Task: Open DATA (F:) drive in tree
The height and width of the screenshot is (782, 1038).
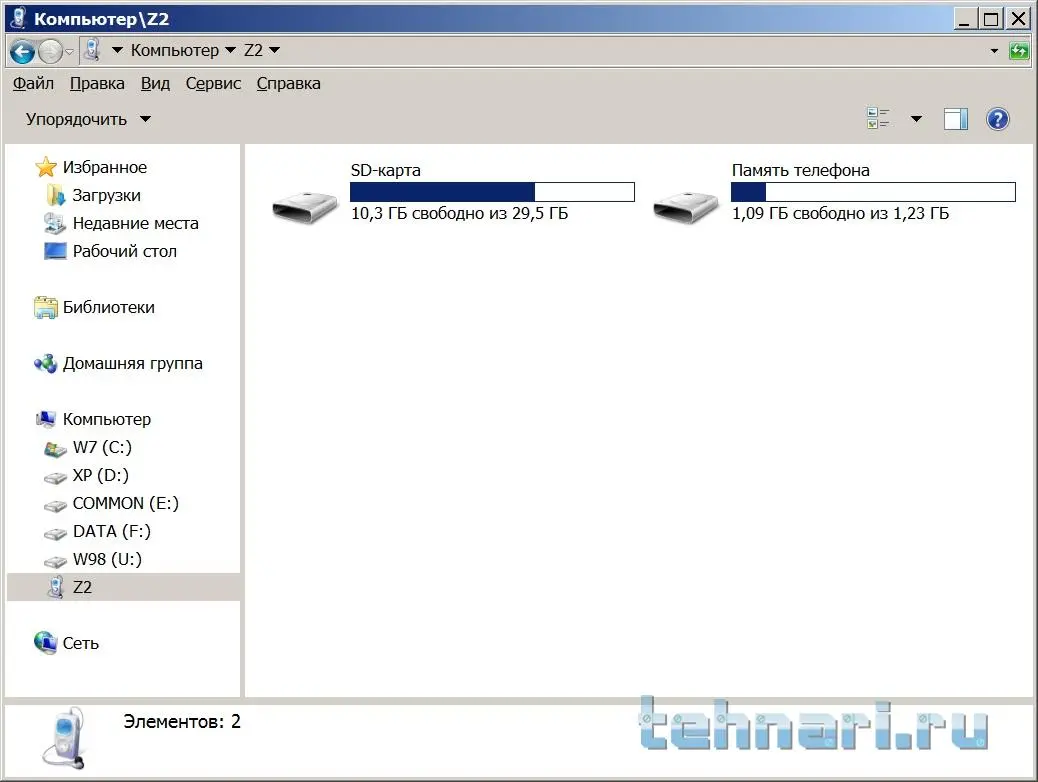Action: (x=112, y=531)
